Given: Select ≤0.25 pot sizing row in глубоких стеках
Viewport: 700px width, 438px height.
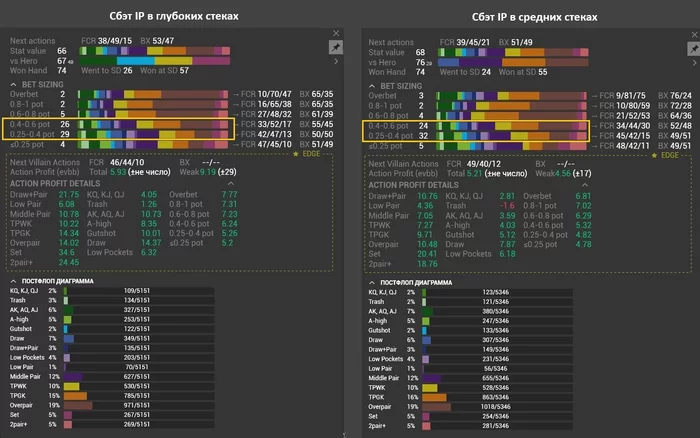Looking at the screenshot, I should click(x=118, y=144).
